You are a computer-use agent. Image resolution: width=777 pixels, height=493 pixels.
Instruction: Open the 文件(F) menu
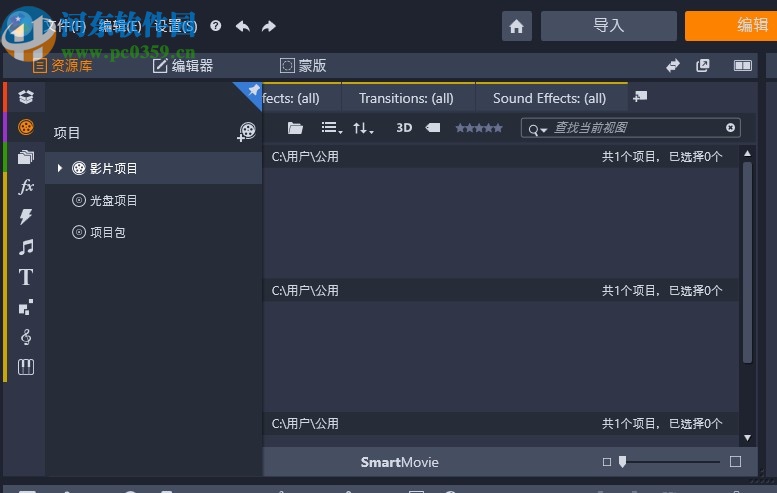click(x=65, y=26)
